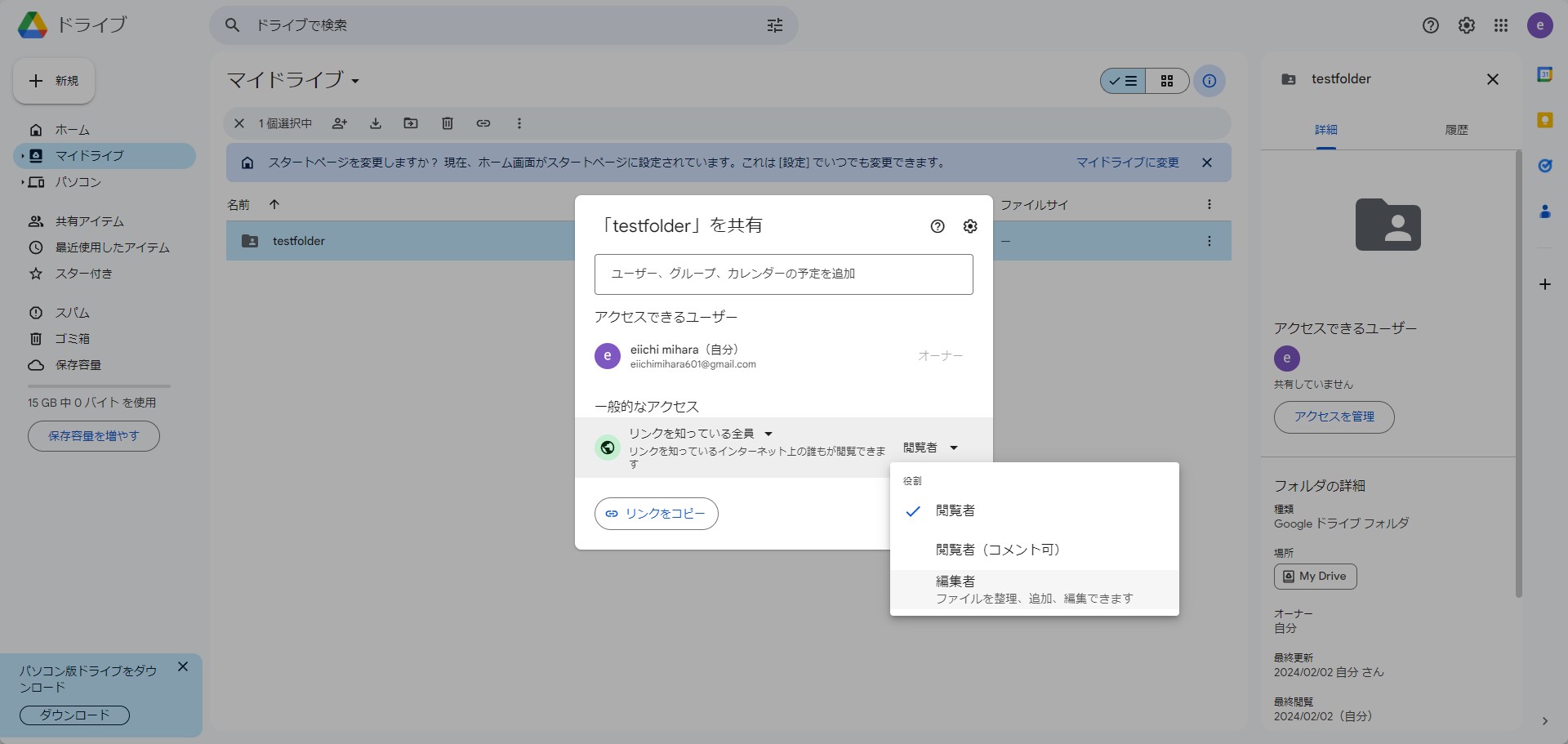Open more actions in selection toolbar
The height and width of the screenshot is (744, 1568).
click(x=519, y=123)
